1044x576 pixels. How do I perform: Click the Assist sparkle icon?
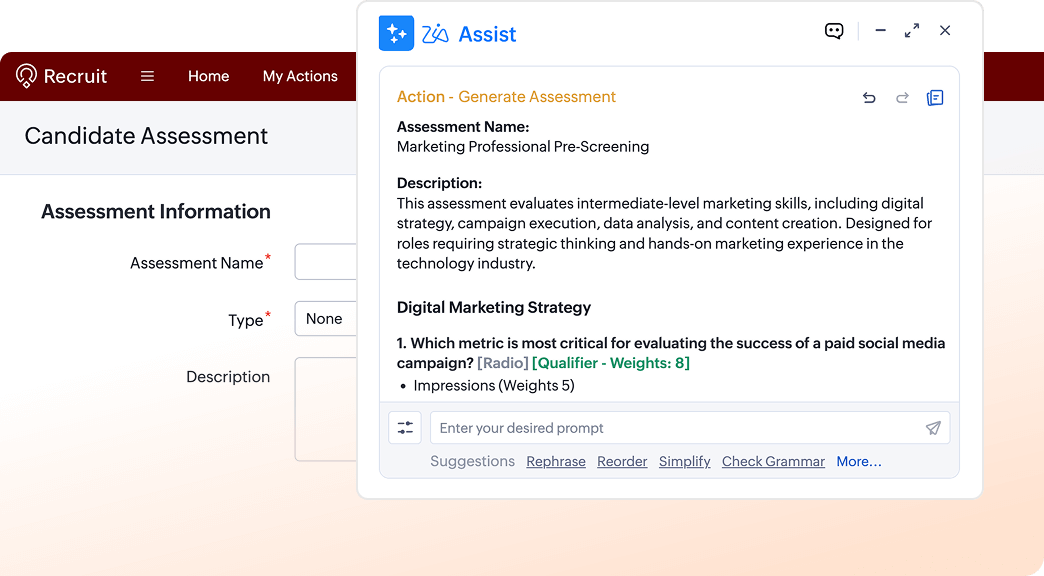pyautogui.click(x=396, y=33)
